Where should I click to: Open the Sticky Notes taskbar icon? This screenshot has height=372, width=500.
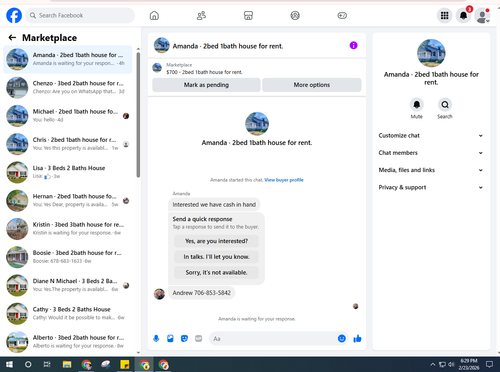125,364
